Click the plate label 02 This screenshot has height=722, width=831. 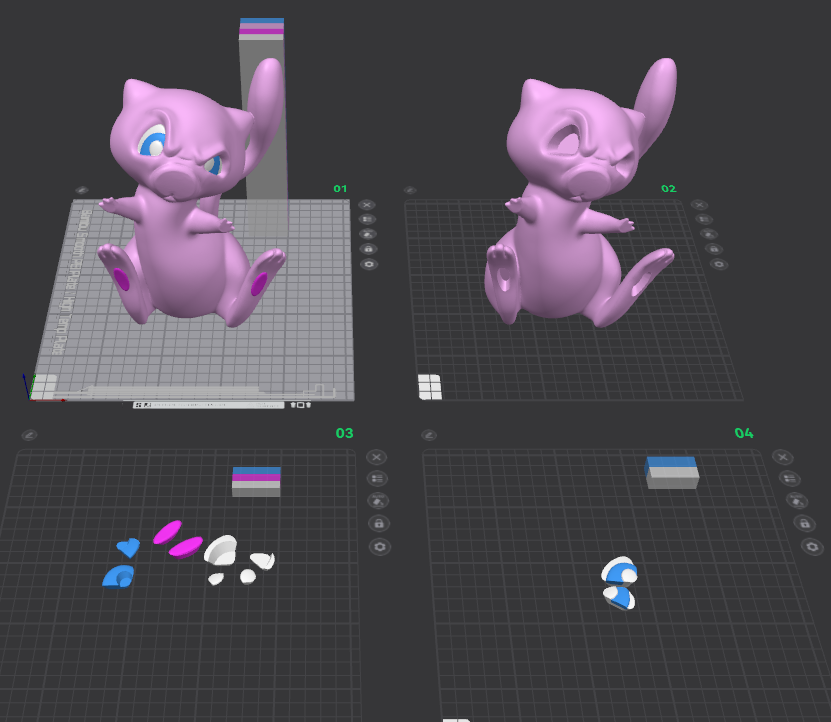point(669,189)
